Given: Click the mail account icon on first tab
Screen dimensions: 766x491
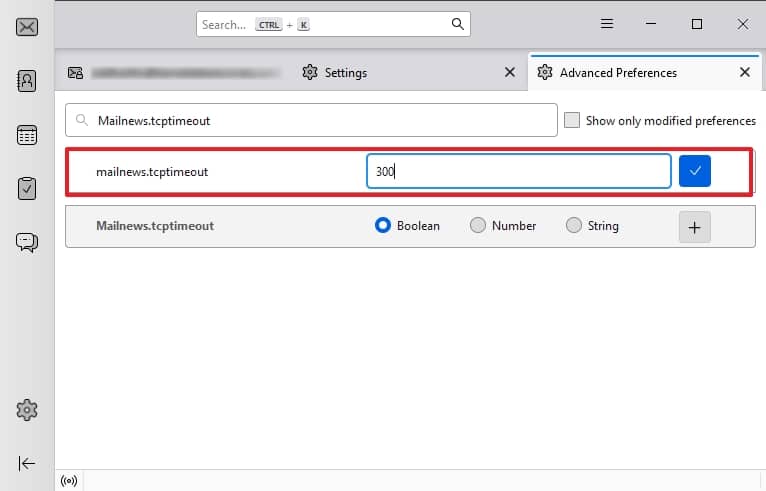Looking at the screenshot, I should [75, 73].
